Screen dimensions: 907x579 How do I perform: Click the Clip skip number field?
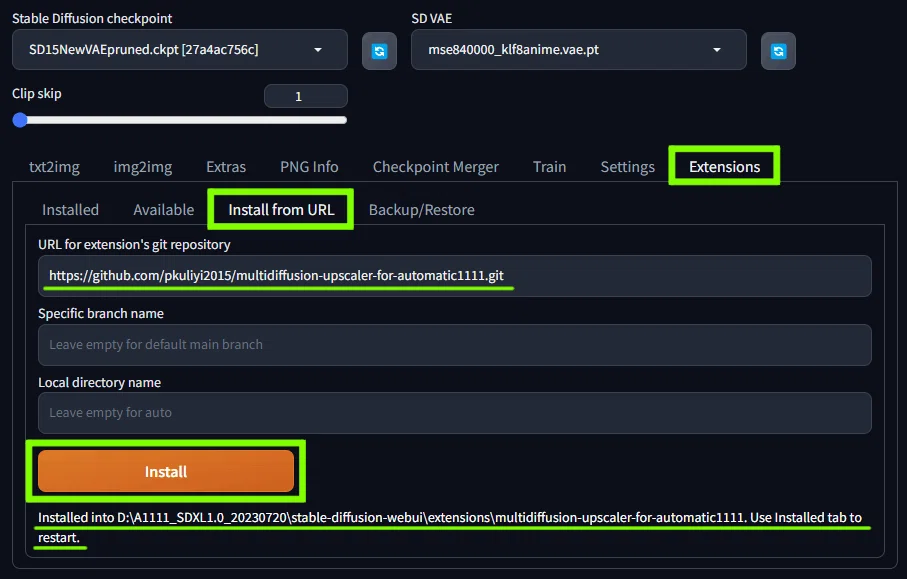[x=306, y=96]
